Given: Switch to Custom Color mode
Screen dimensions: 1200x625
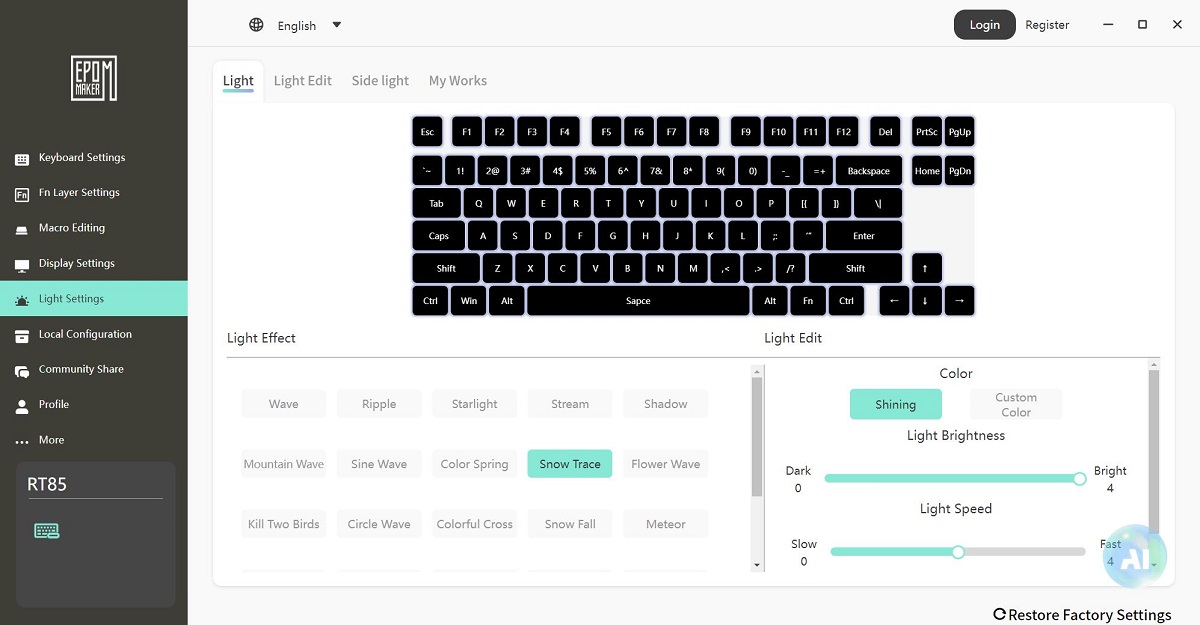Looking at the screenshot, I should click(1015, 404).
